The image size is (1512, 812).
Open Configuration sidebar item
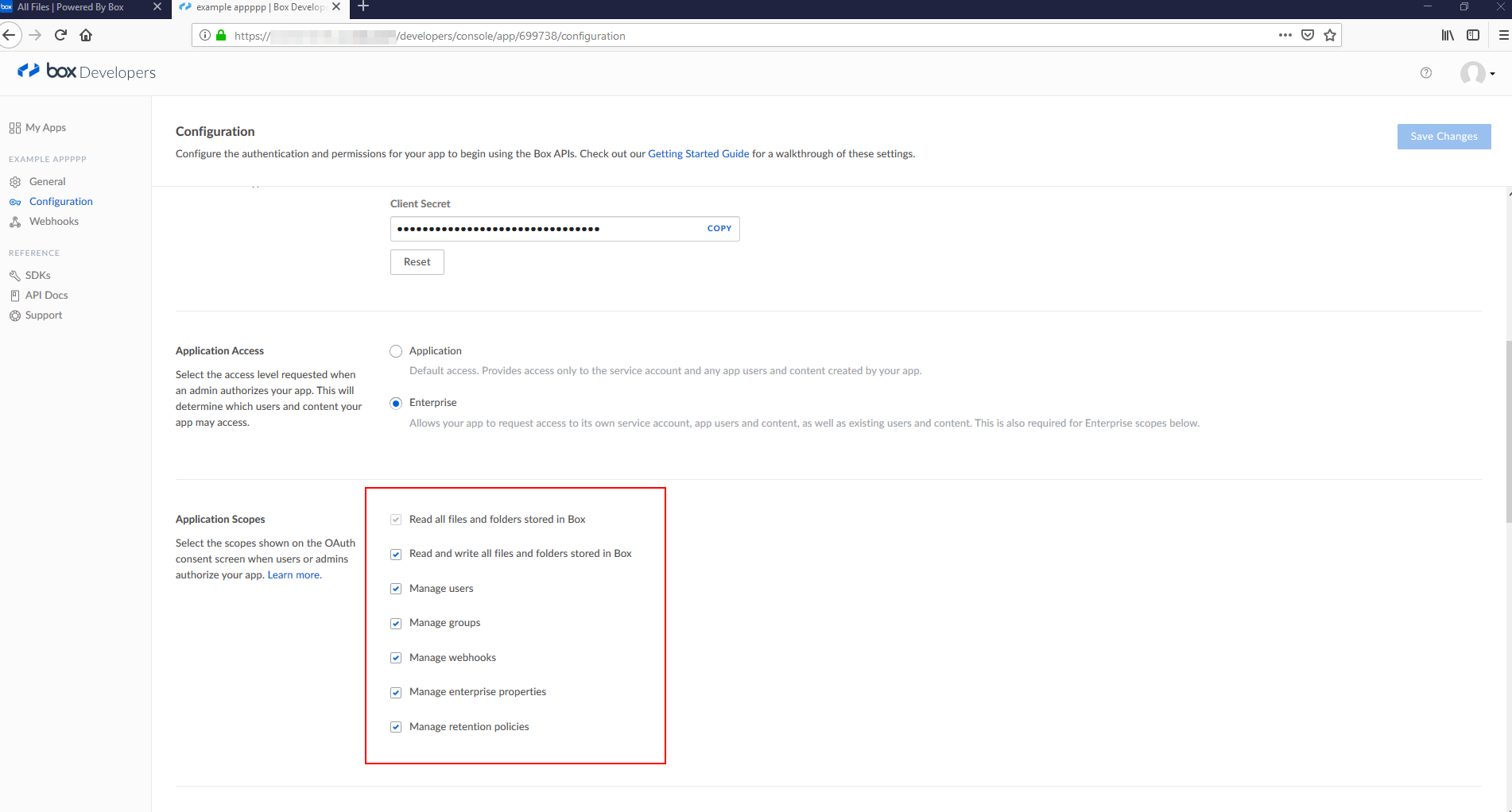tap(61, 202)
